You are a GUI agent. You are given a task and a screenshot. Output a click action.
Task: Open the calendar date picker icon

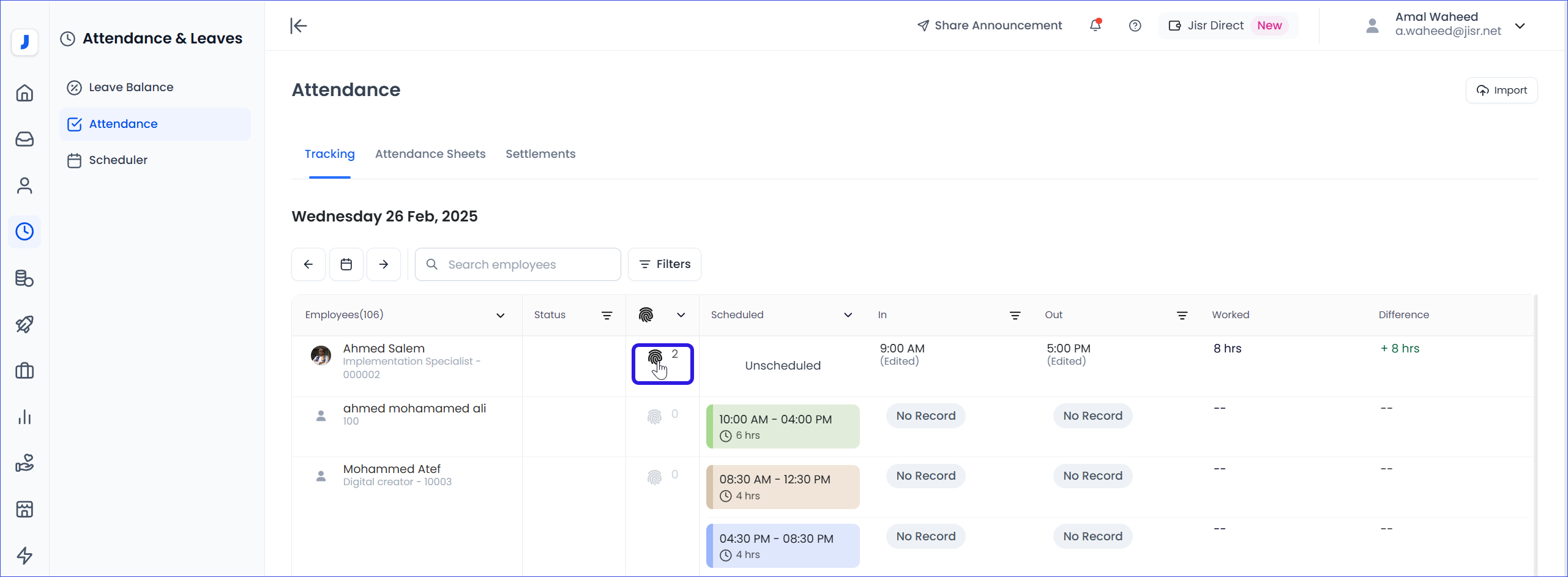click(x=346, y=264)
